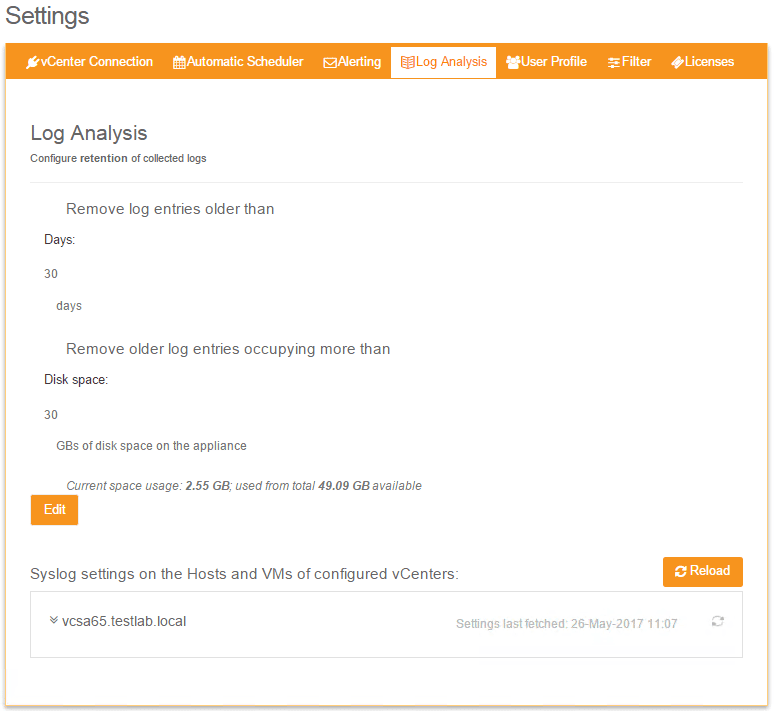Viewport: 775px width, 711px height.
Task: Open the vCenter Connection tab
Action: [97, 62]
